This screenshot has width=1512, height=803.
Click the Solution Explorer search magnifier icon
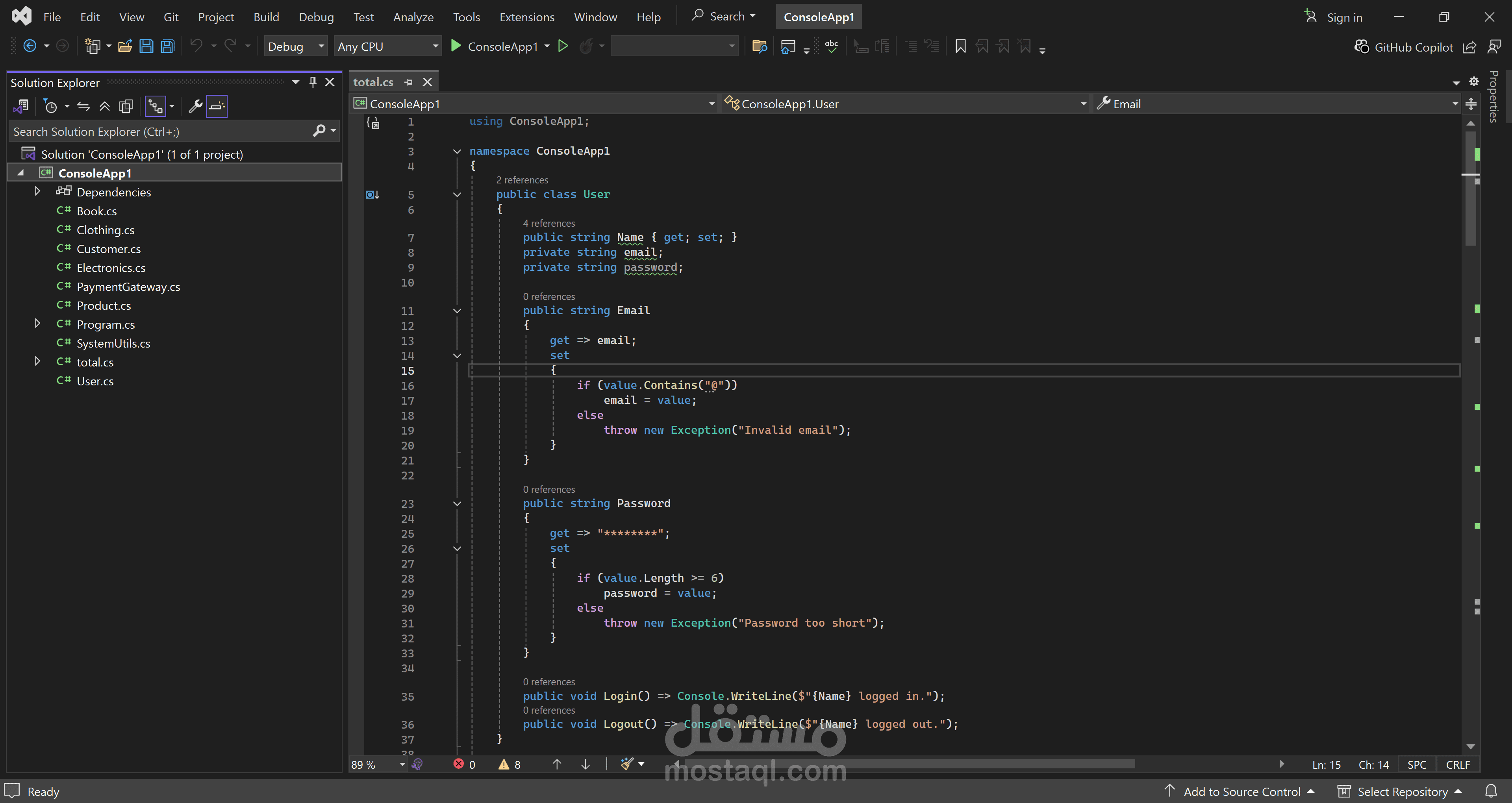tap(319, 131)
